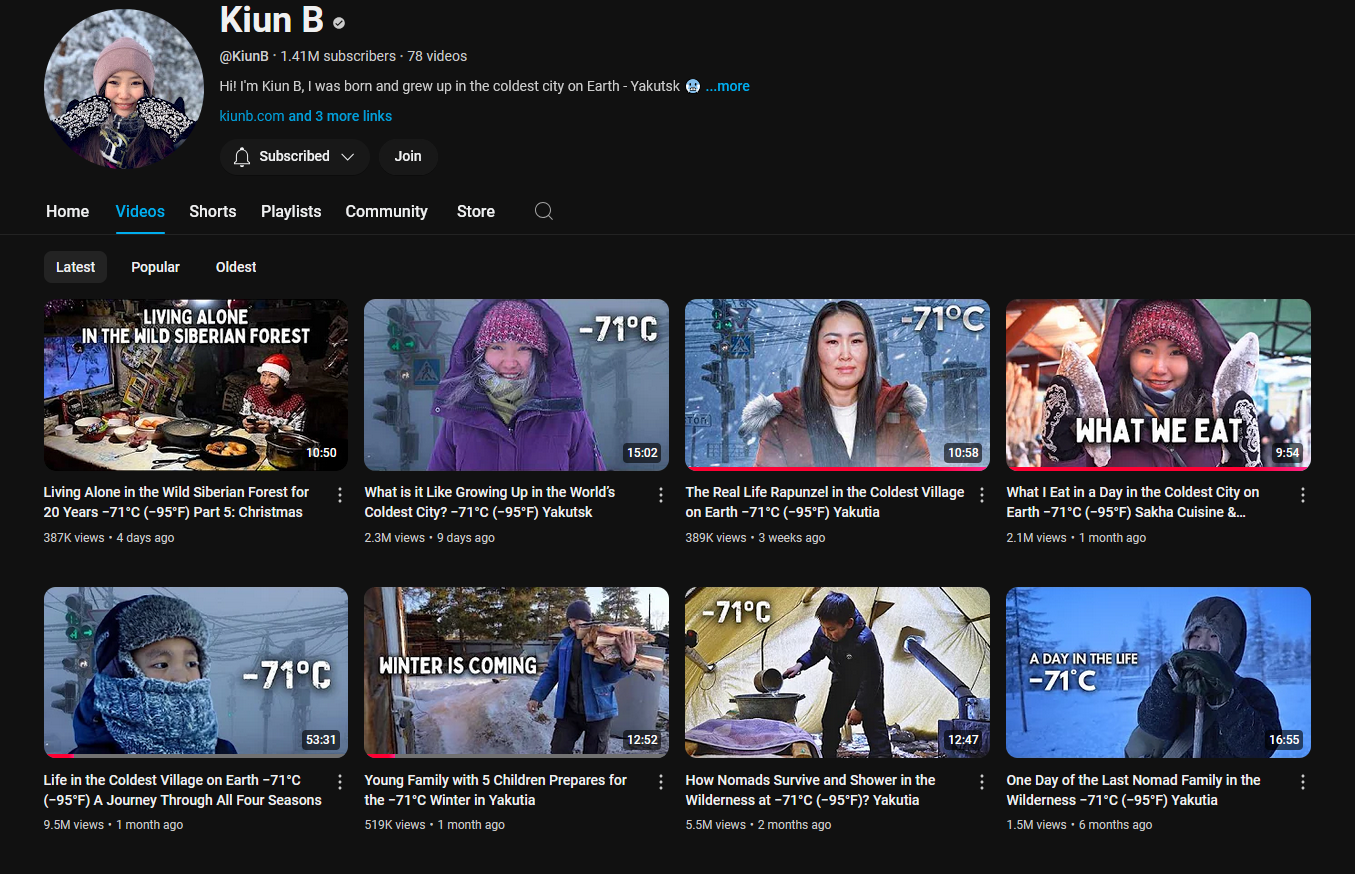Open title Life in the Coldest Village on Earth
This screenshot has height=874, width=1355.
pyautogui.click(x=183, y=790)
